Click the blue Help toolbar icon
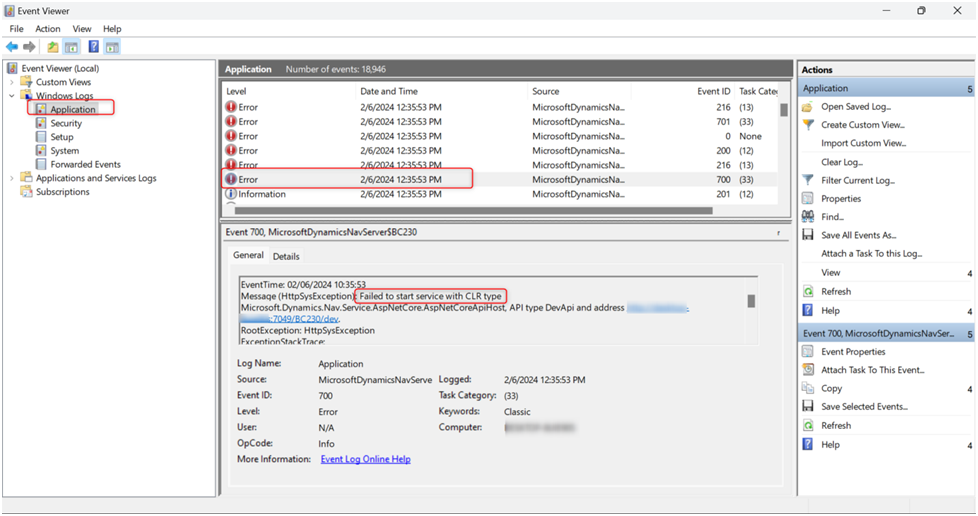Viewport: 978px width, 516px height. point(93,47)
